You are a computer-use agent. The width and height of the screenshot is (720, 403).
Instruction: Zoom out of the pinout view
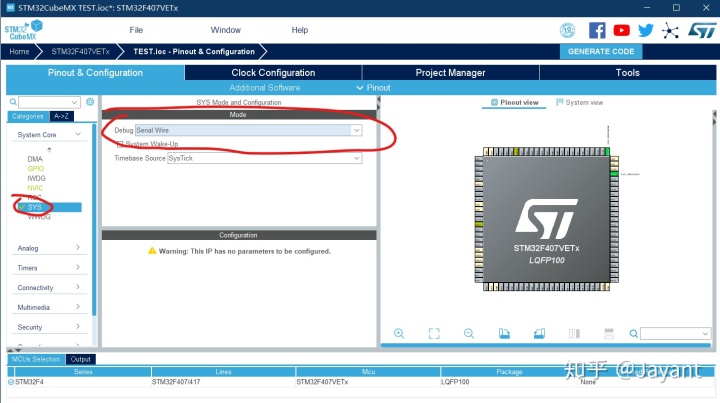click(x=469, y=334)
